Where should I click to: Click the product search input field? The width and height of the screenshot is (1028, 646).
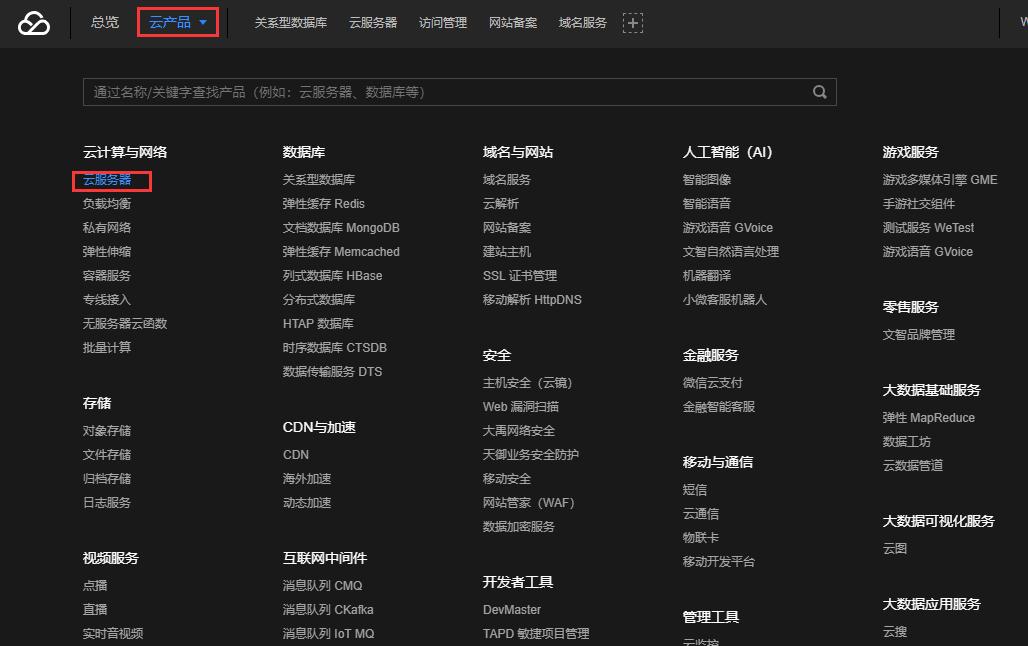tap(400, 91)
